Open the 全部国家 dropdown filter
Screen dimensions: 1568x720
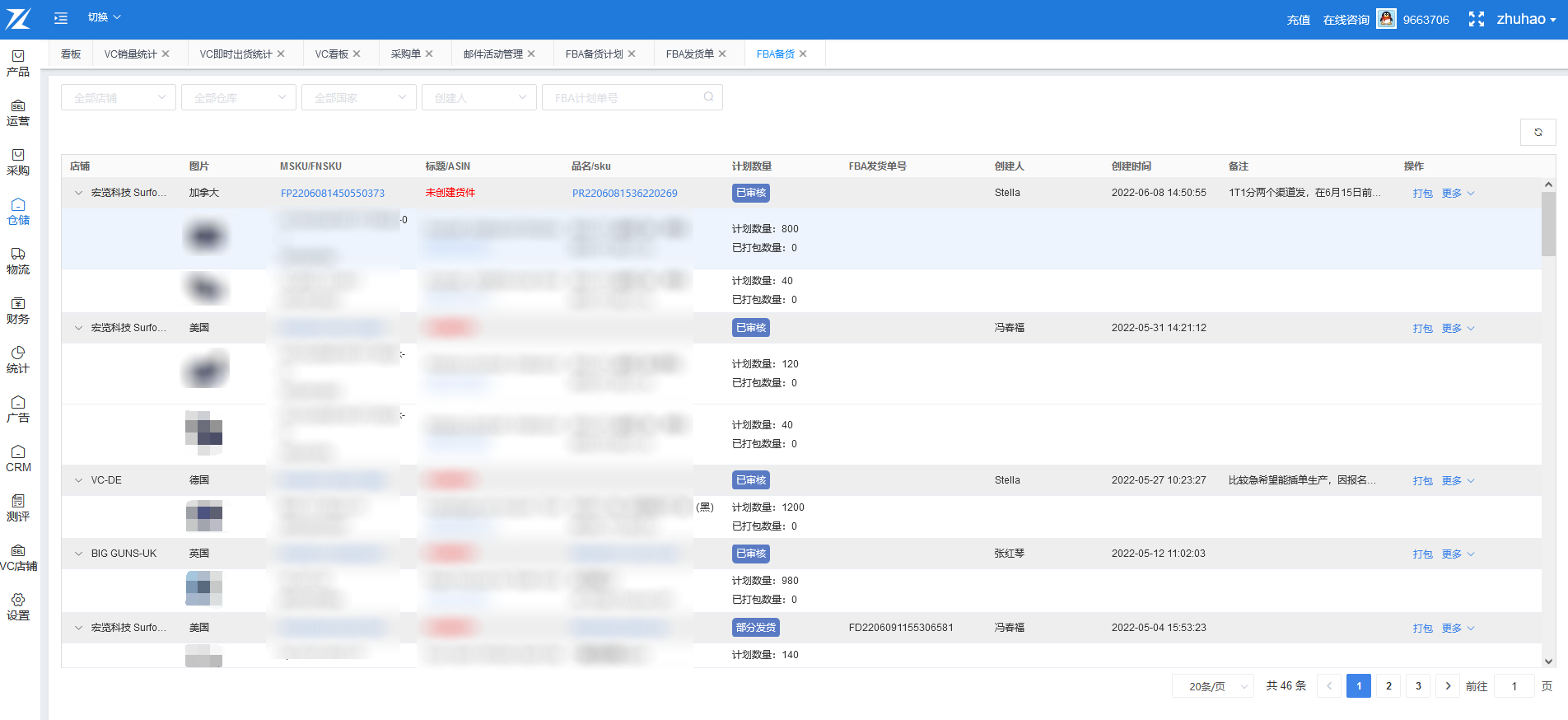tap(358, 97)
